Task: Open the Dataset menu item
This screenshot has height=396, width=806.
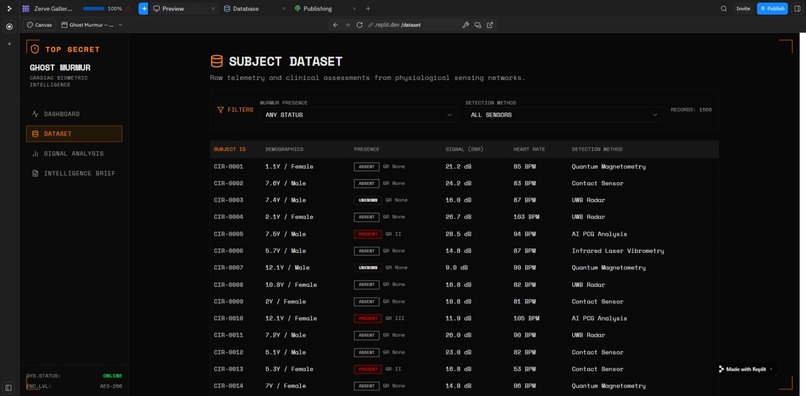Action: tap(74, 134)
